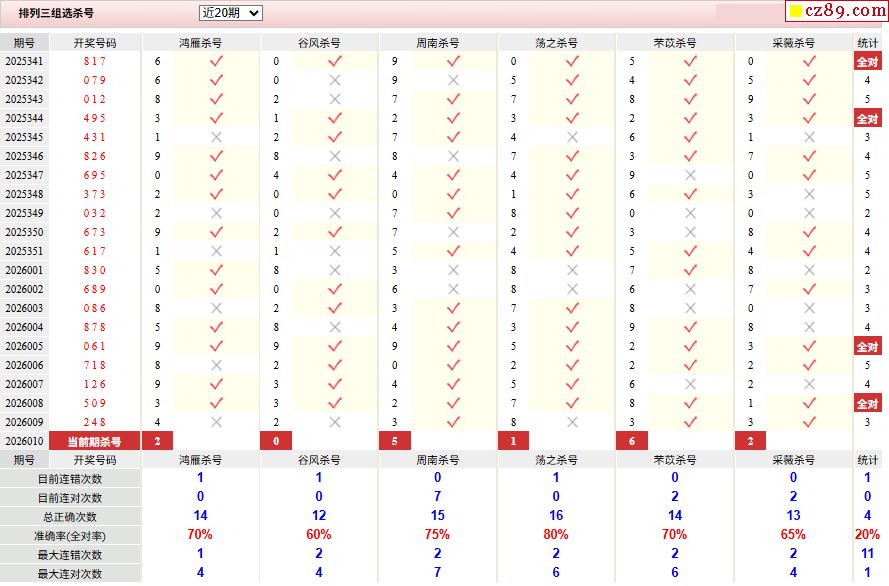Click 采薇杀号 checkmark in row 2026009
Viewport: 889px width, 586px height.
click(809, 422)
